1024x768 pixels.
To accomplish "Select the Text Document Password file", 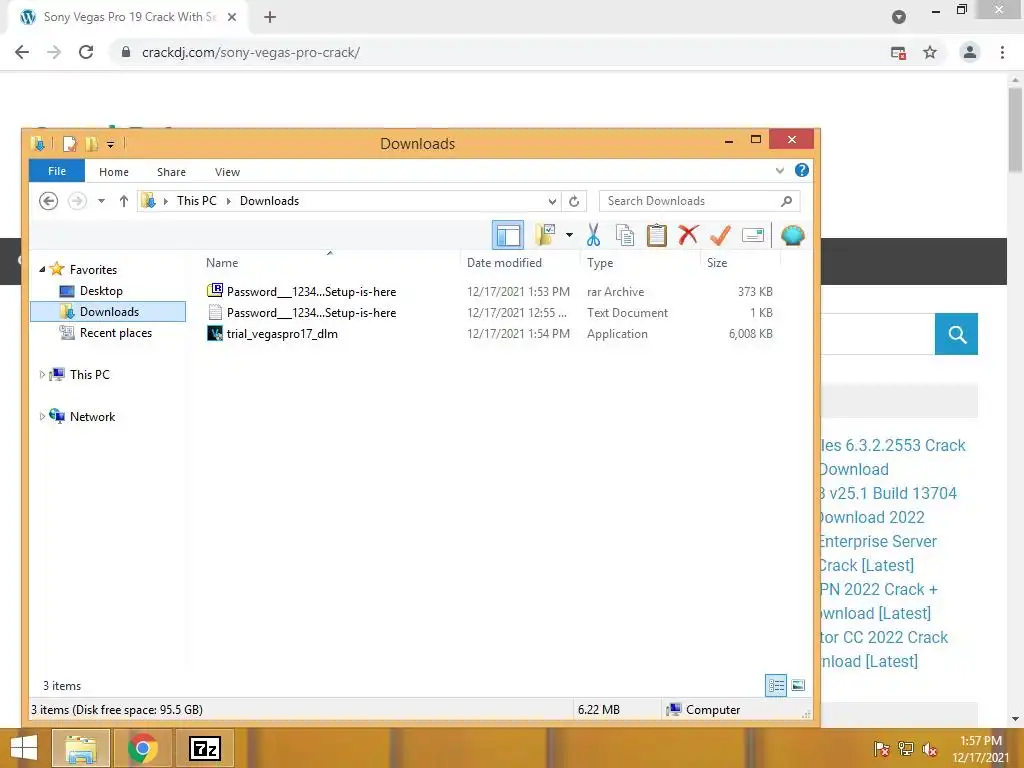I will coord(311,312).
